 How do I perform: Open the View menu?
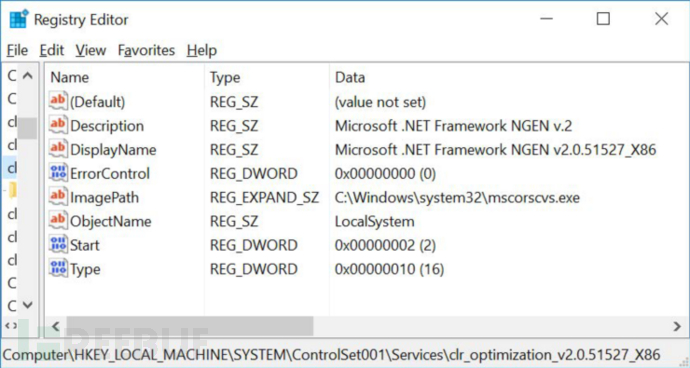[90, 50]
